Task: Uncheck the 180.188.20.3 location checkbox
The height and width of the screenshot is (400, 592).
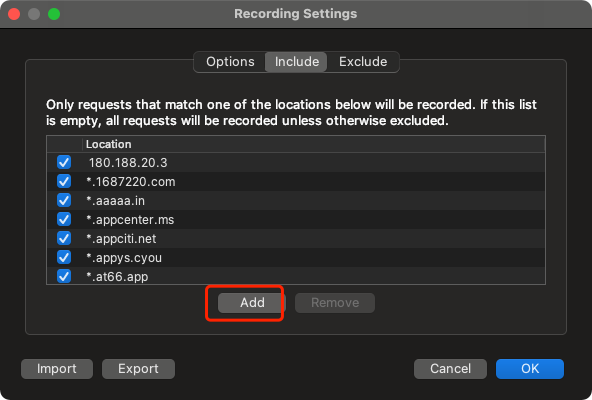Action: point(64,162)
